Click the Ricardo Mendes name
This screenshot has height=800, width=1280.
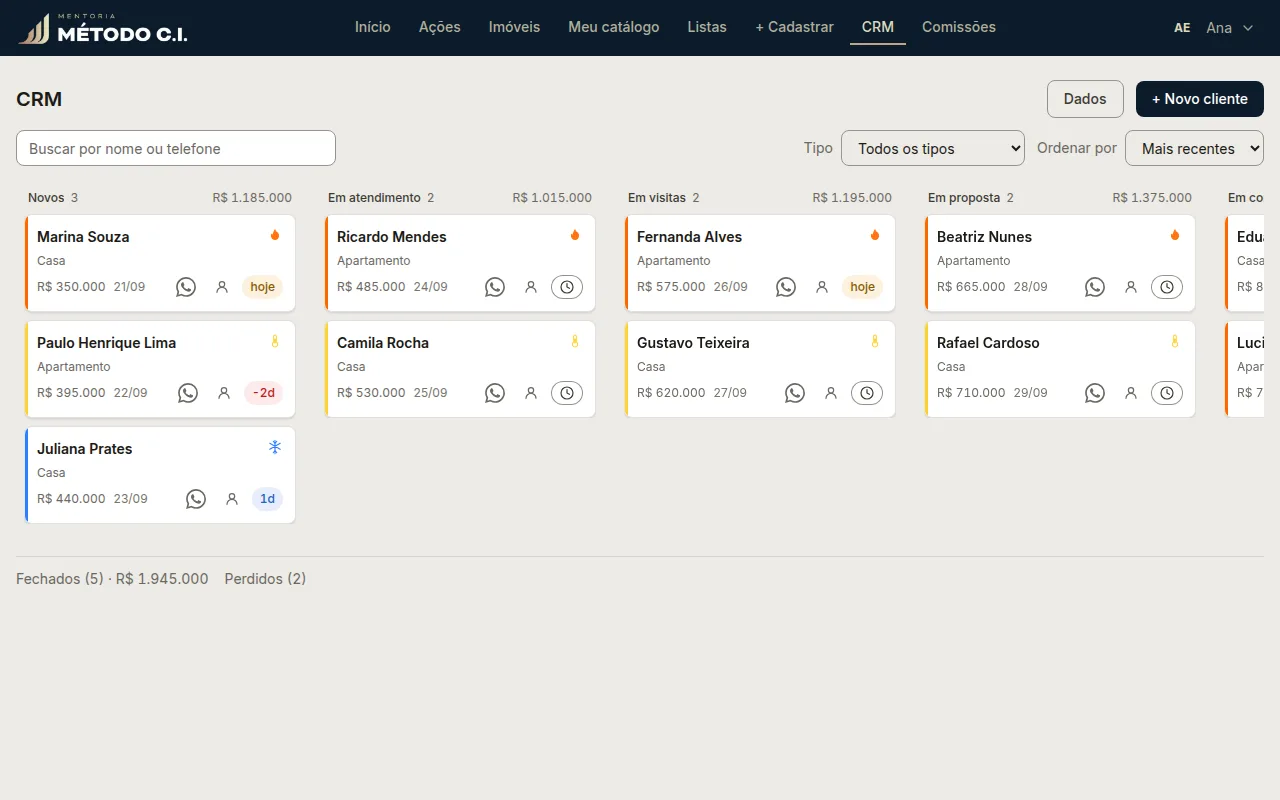[392, 237]
